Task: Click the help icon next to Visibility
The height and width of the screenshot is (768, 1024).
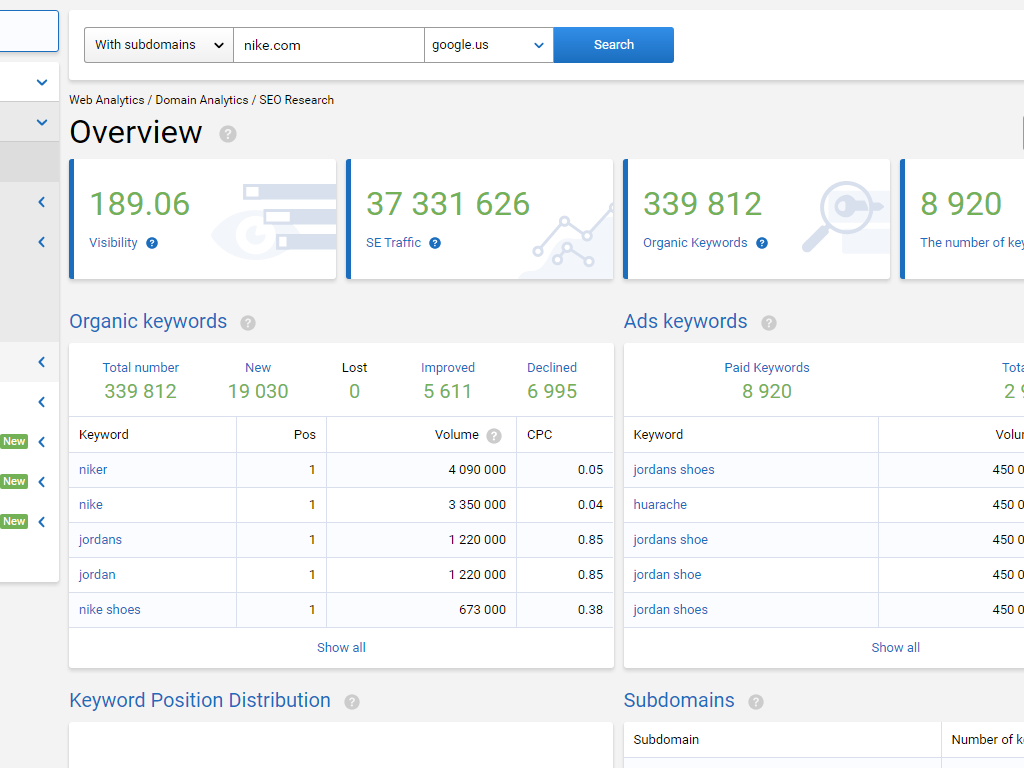Action: tap(152, 243)
